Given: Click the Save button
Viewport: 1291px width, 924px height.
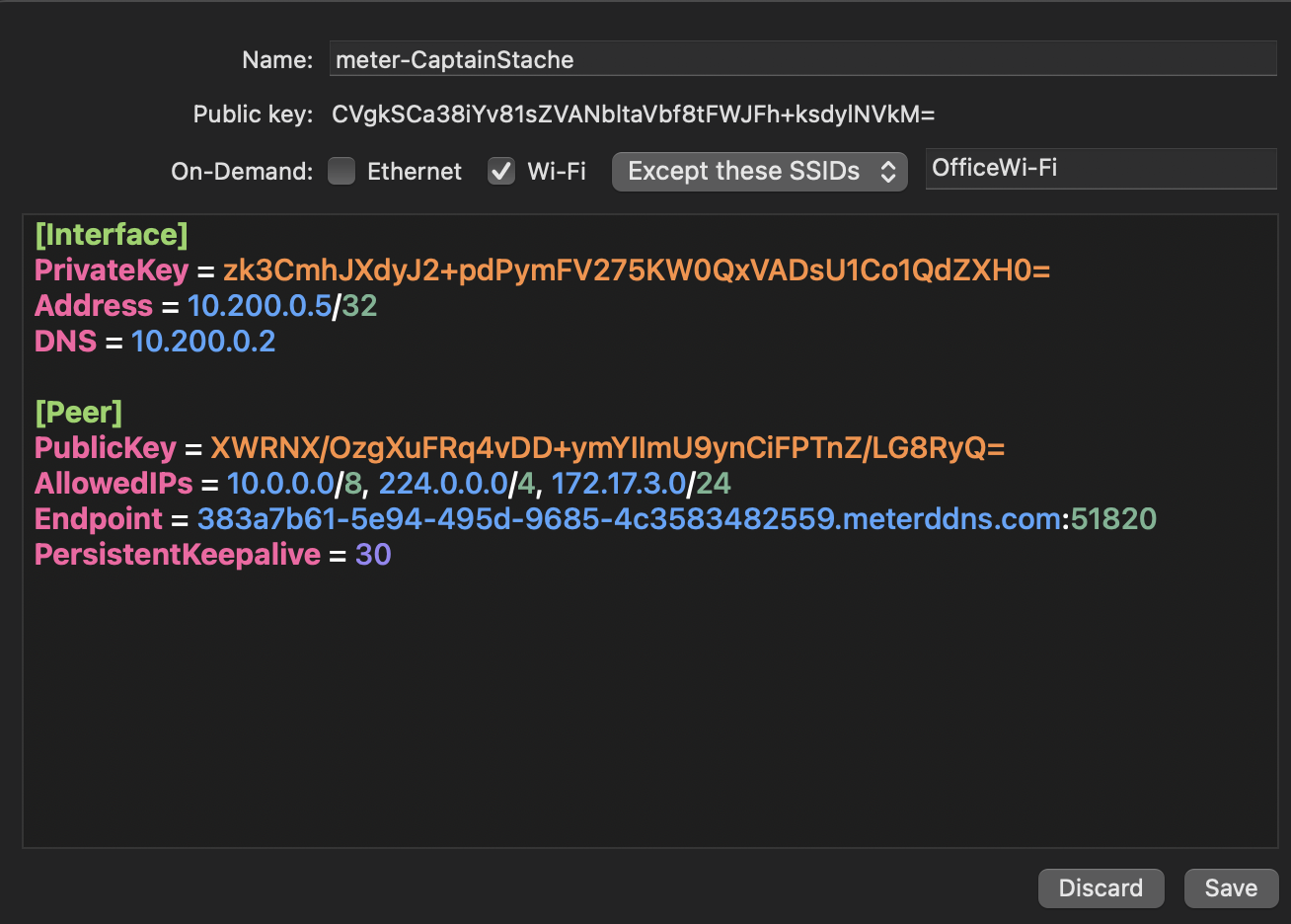Looking at the screenshot, I should pos(1231,887).
